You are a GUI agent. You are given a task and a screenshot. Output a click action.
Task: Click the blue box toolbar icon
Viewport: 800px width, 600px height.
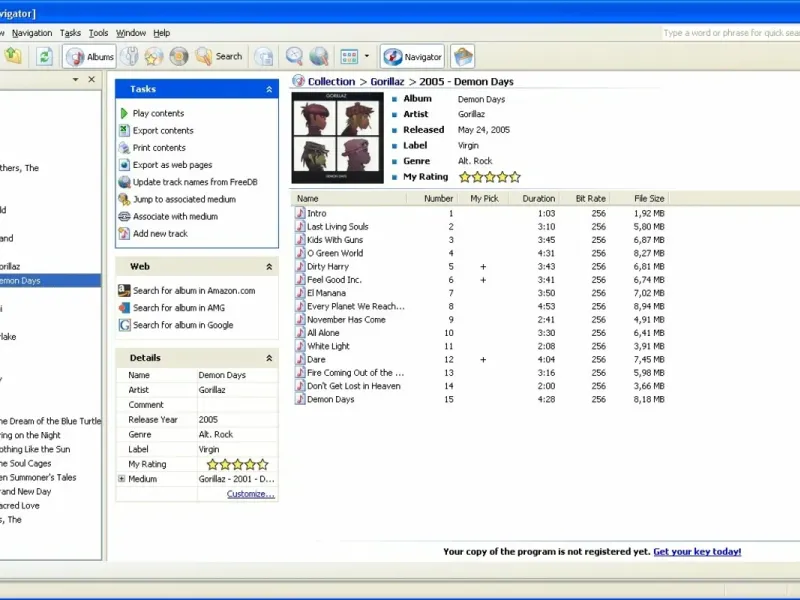[x=463, y=56]
